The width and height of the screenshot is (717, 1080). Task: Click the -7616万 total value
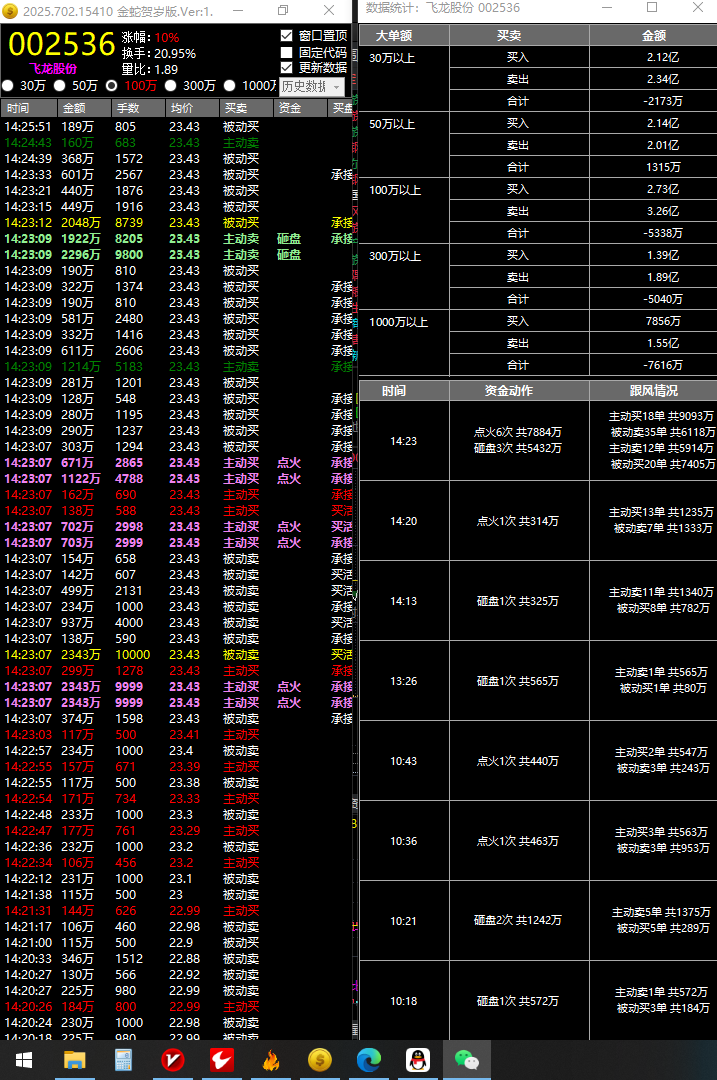coord(663,365)
